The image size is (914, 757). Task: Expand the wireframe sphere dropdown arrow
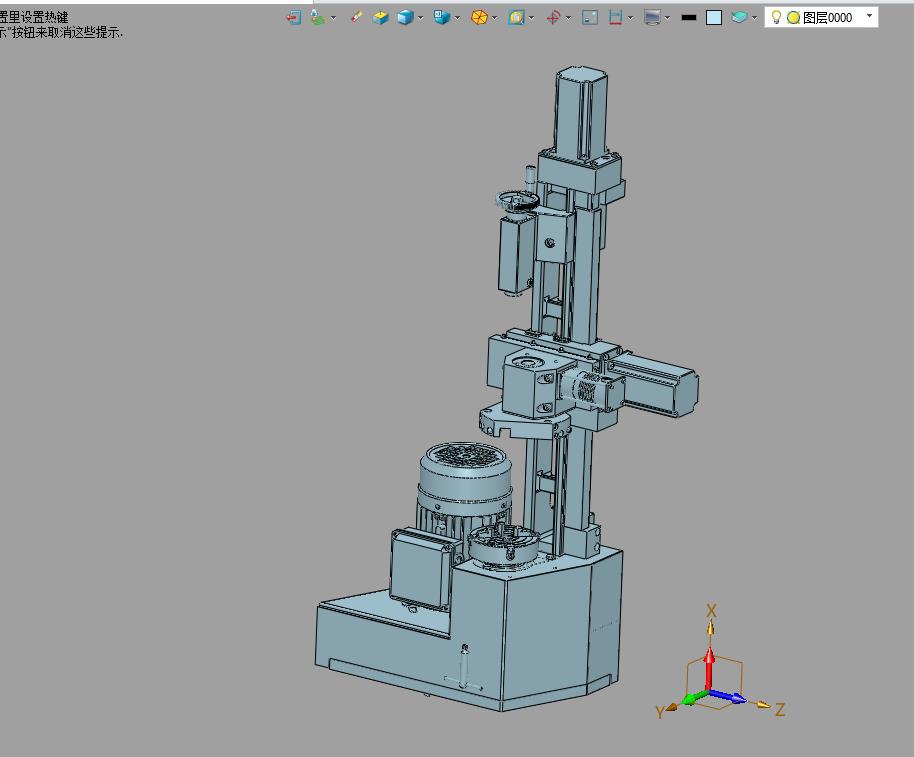494,18
